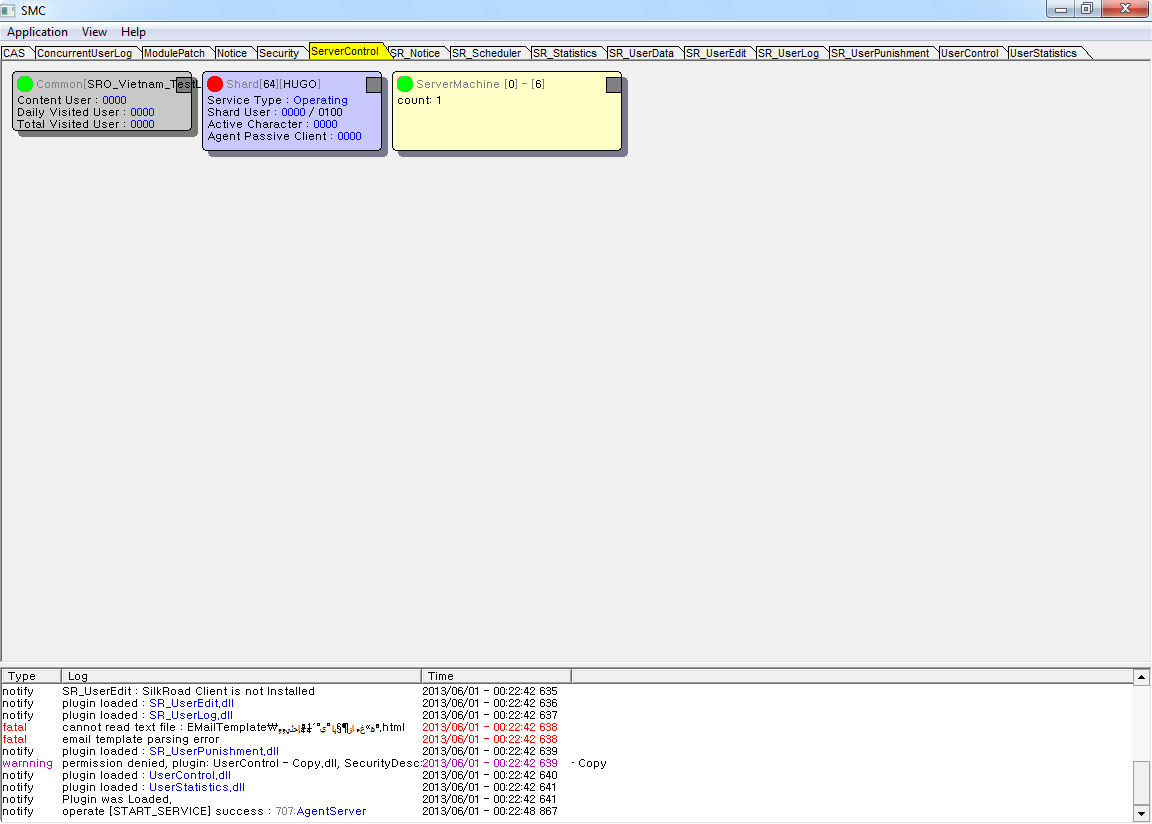1152x824 pixels.
Task: Click gray square button on ServerMachine card
Action: tap(613, 85)
